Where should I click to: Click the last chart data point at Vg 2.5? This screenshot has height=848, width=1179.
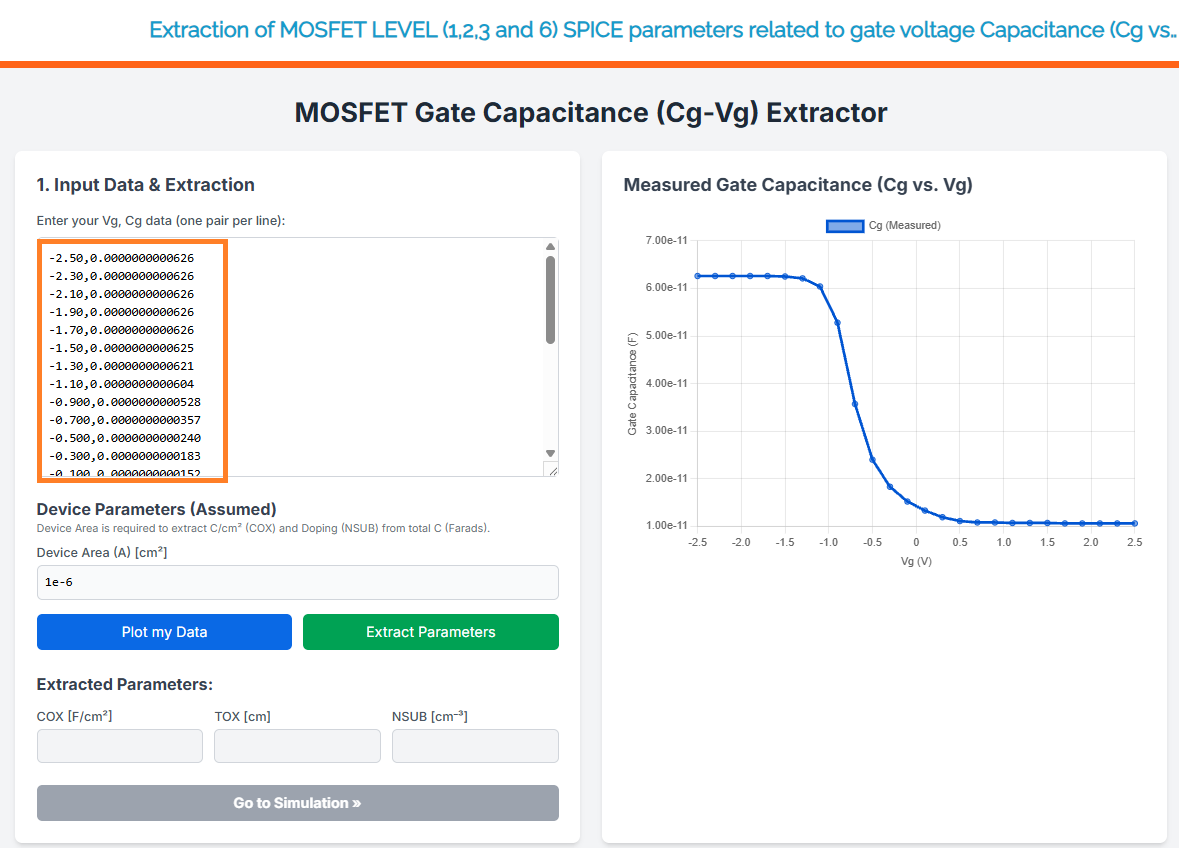tap(1134, 523)
